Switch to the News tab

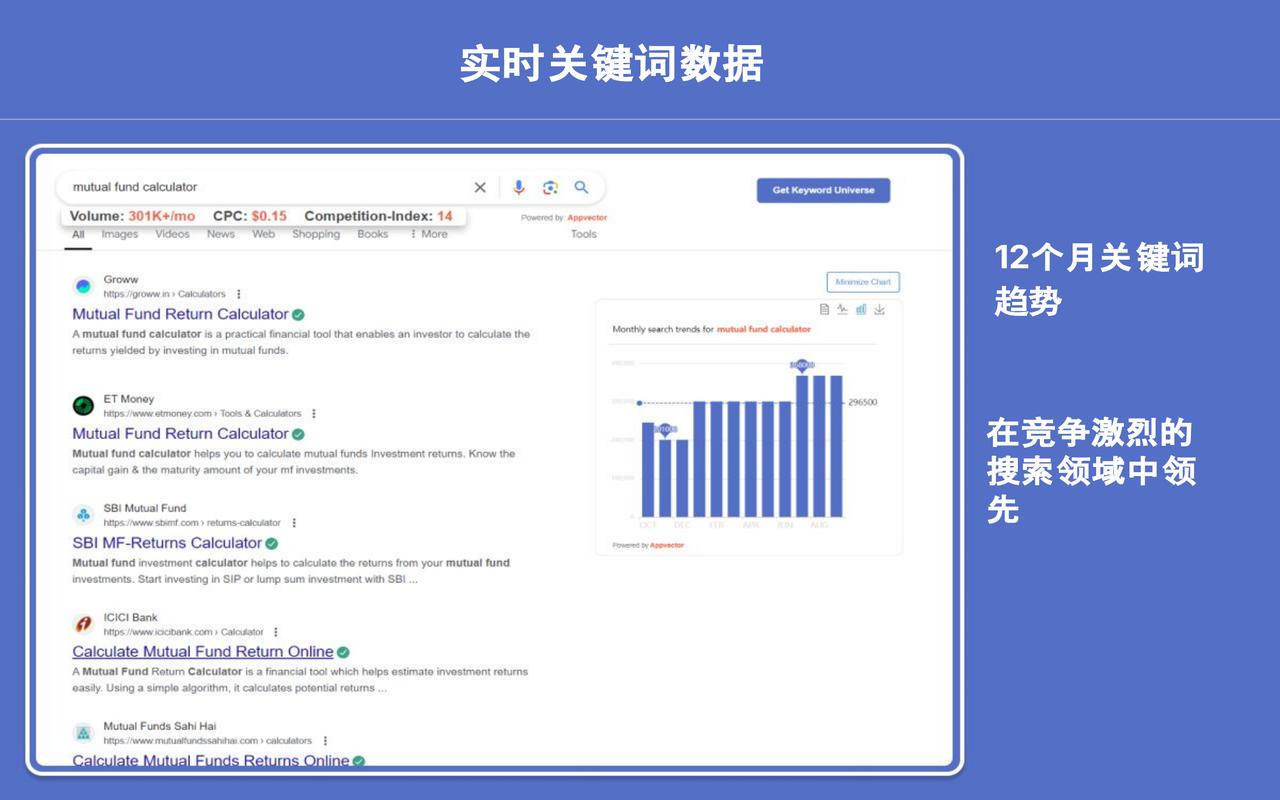(221, 234)
